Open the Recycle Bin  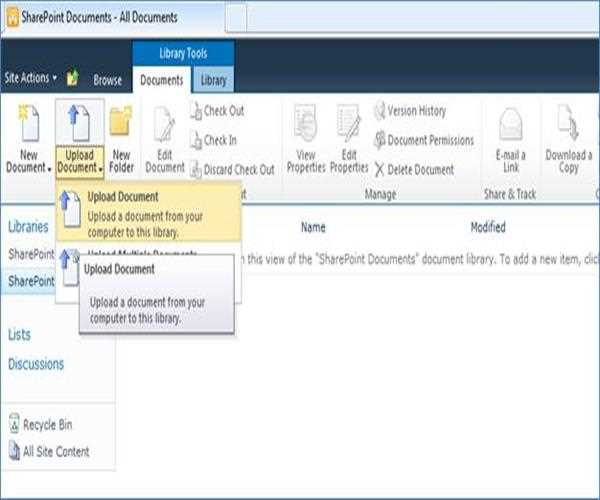[46, 425]
